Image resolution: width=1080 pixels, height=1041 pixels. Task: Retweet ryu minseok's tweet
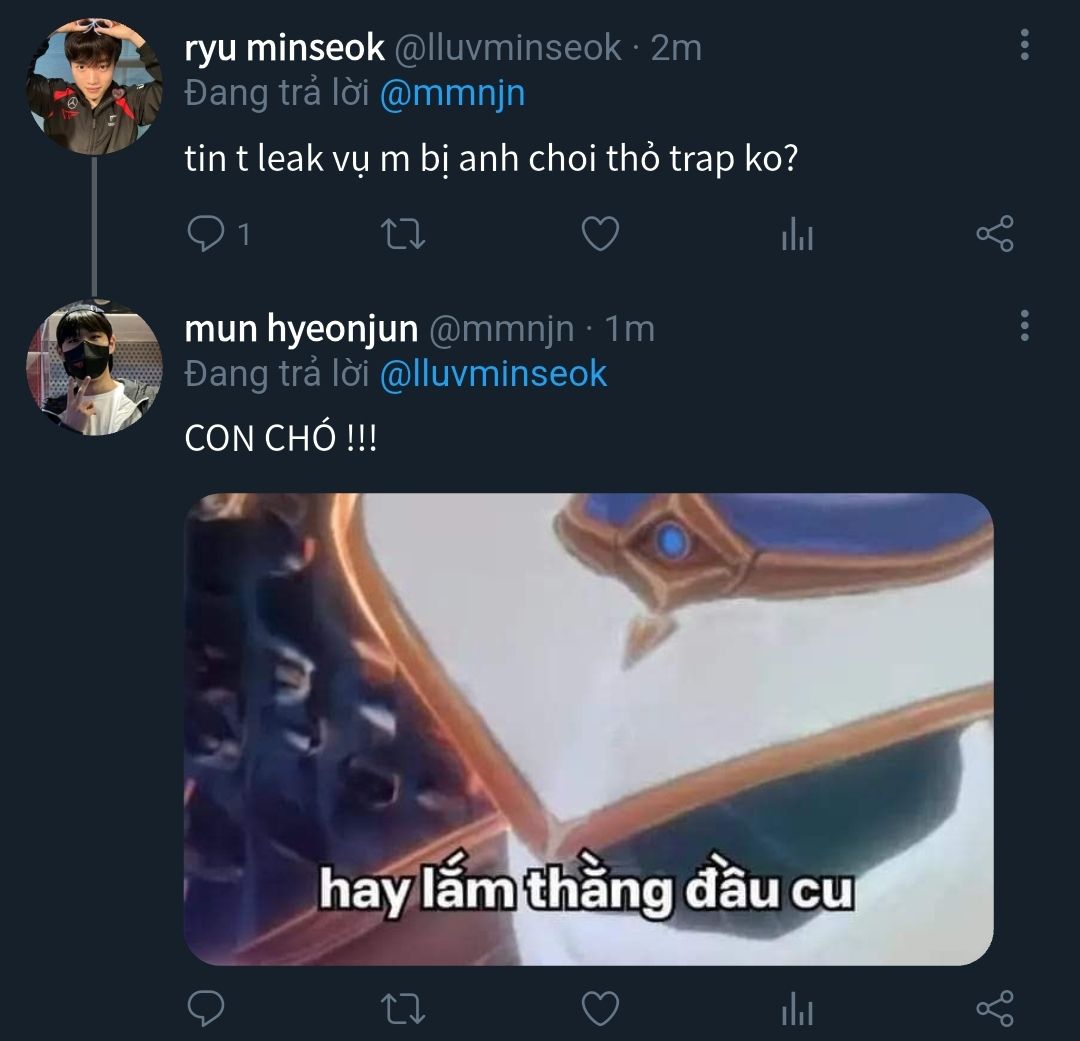(x=405, y=235)
